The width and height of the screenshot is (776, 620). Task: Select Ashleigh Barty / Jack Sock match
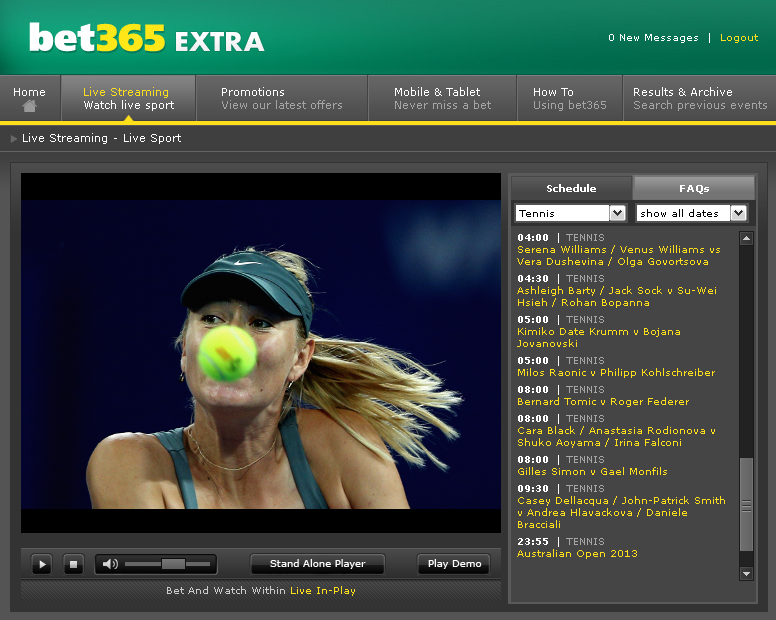coord(617,296)
